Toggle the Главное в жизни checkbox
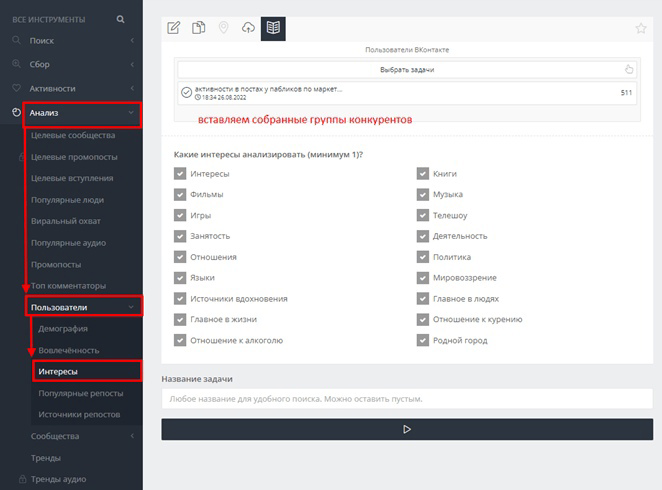The height and width of the screenshot is (490, 662). [x=180, y=319]
